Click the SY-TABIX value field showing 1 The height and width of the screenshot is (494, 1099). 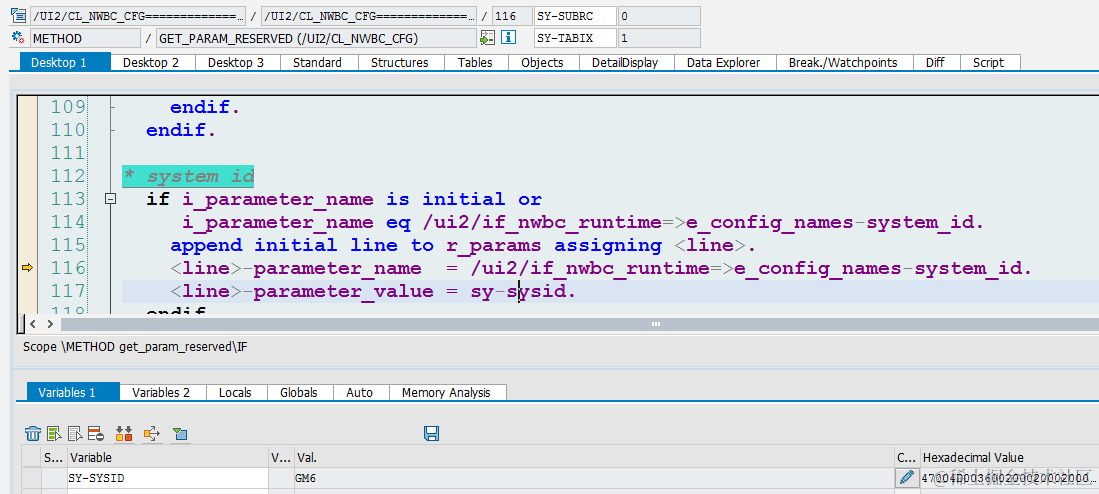(x=658, y=38)
